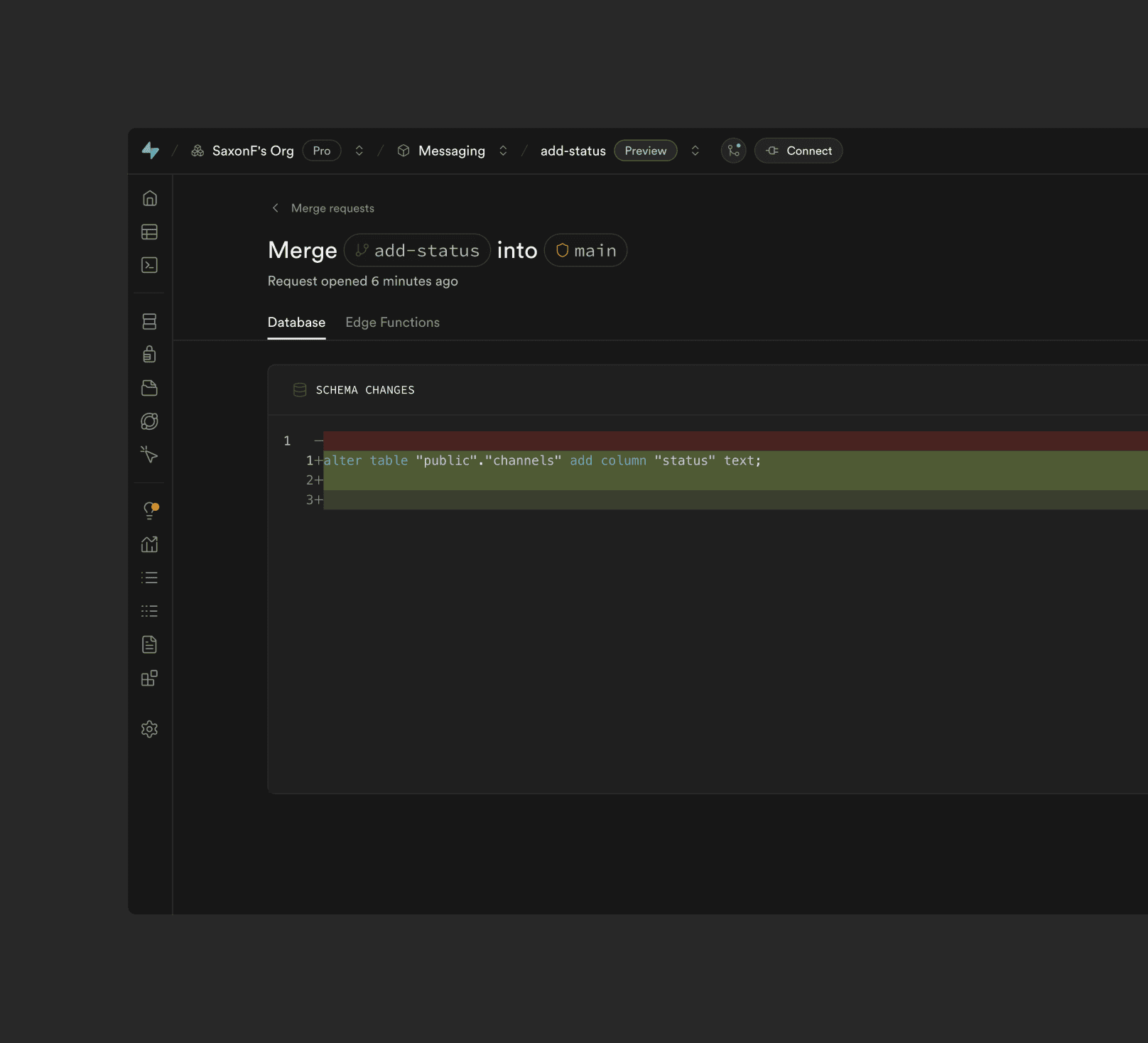Click the SaxonF's Org breadcrumb

point(253,151)
